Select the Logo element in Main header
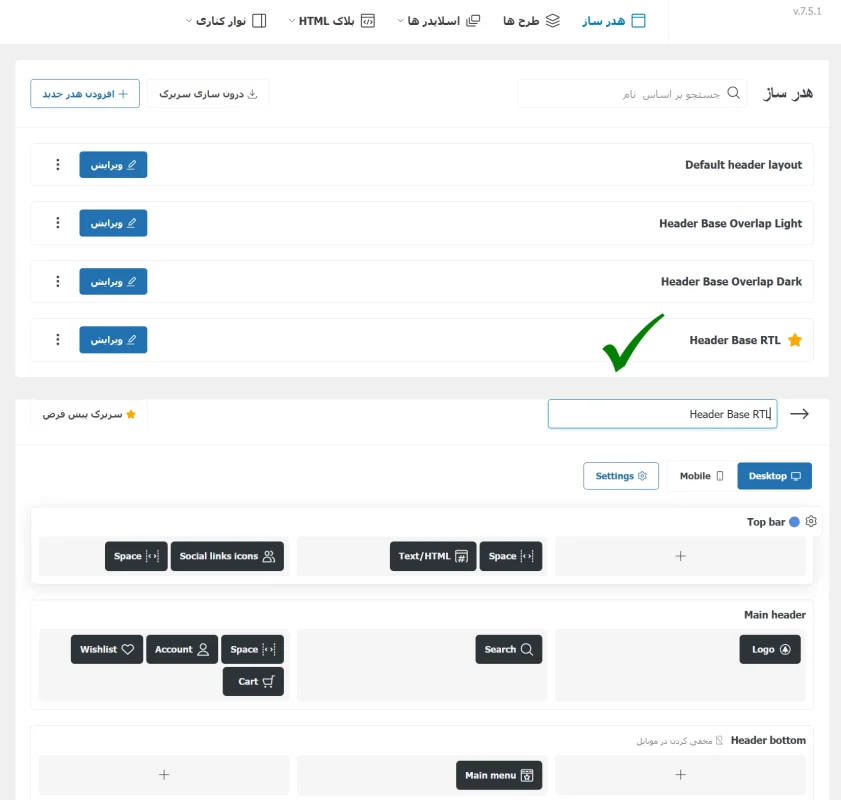Viewport: 841px width, 800px height. (x=770, y=649)
